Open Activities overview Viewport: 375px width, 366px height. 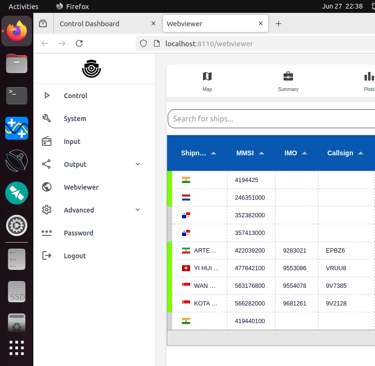tap(23, 6)
